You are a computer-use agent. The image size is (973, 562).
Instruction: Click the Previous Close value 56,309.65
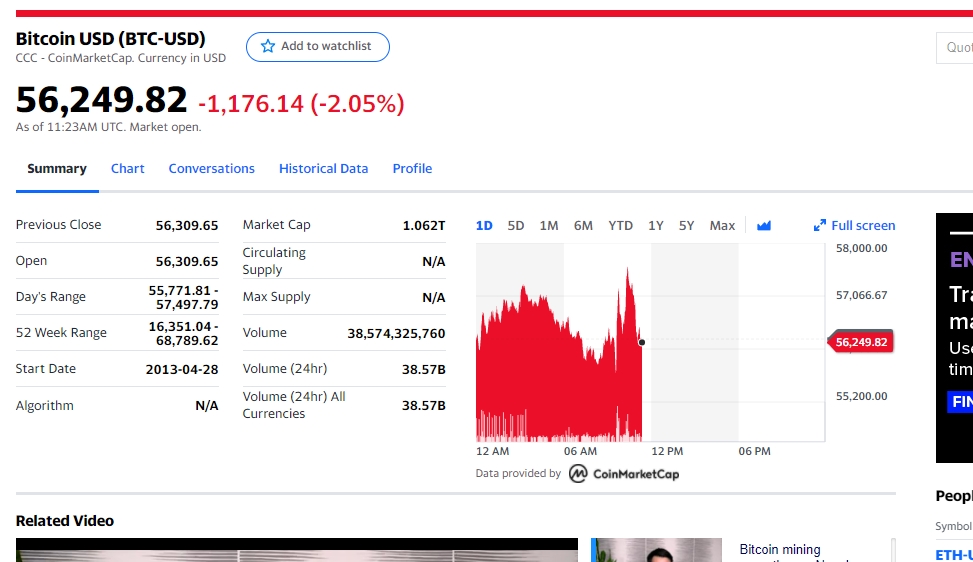pyautogui.click(x=187, y=226)
